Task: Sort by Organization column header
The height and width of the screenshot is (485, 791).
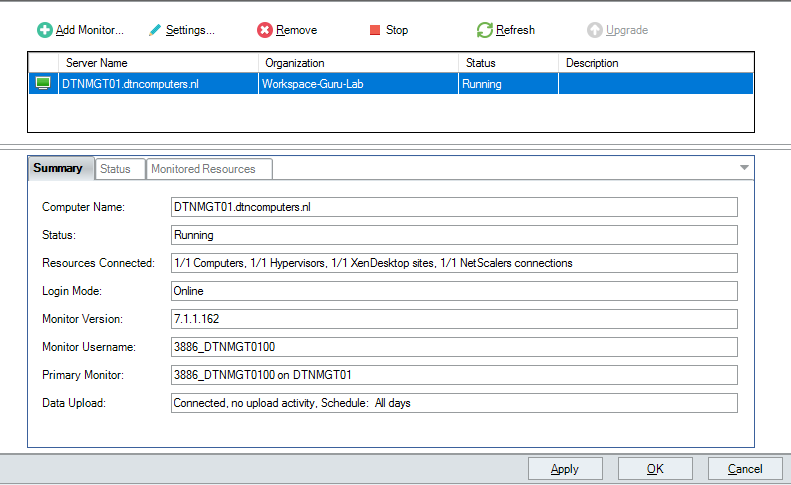Action: 358,63
